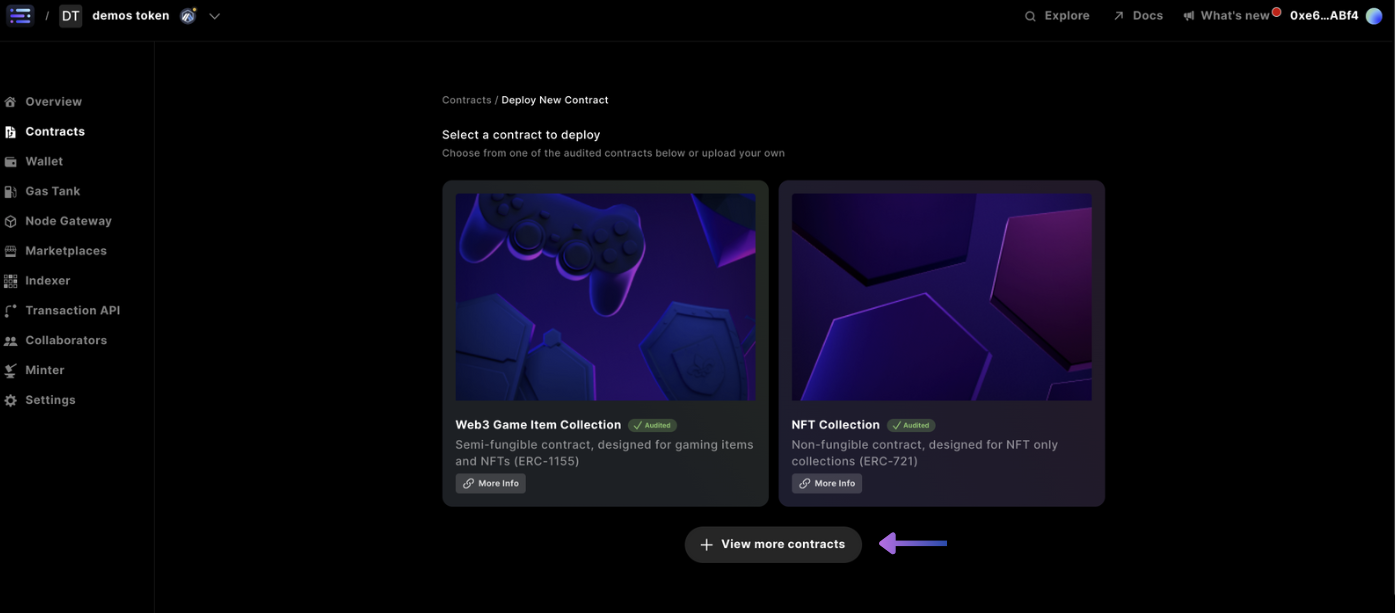Click the View more contracts button
Viewport: 1396px width, 613px height.
773,545
